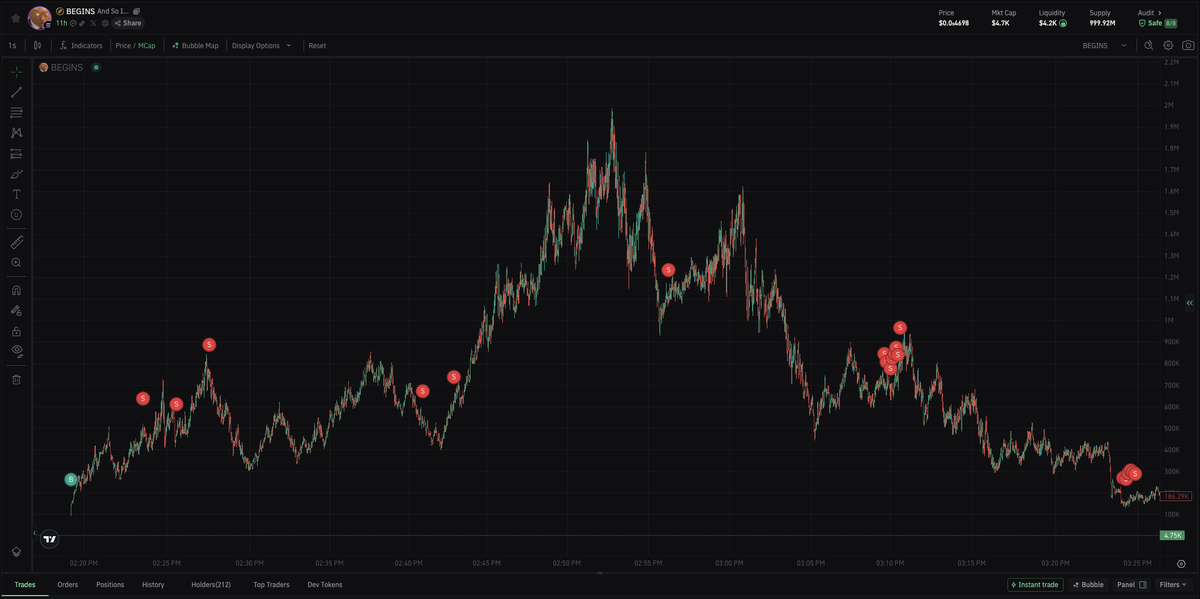Select the Zoom In tool
This screenshot has height=599, width=1200.
(x=16, y=262)
